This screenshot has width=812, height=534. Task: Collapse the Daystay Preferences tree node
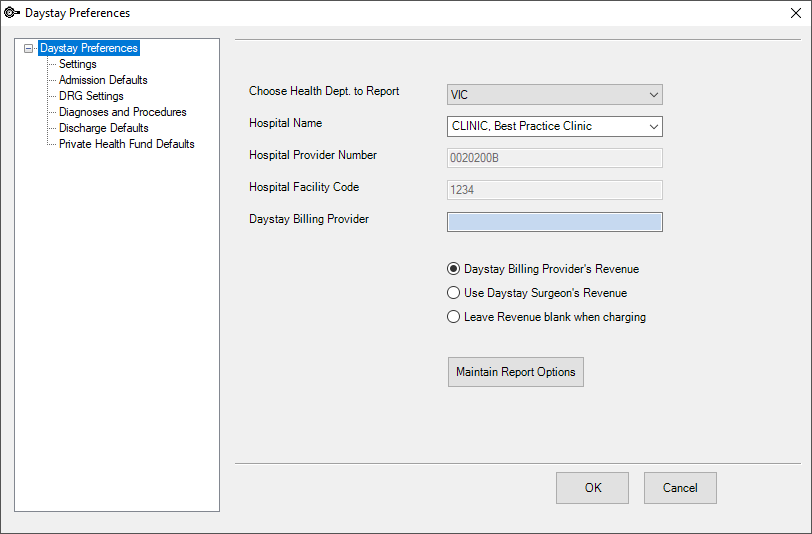click(28, 48)
